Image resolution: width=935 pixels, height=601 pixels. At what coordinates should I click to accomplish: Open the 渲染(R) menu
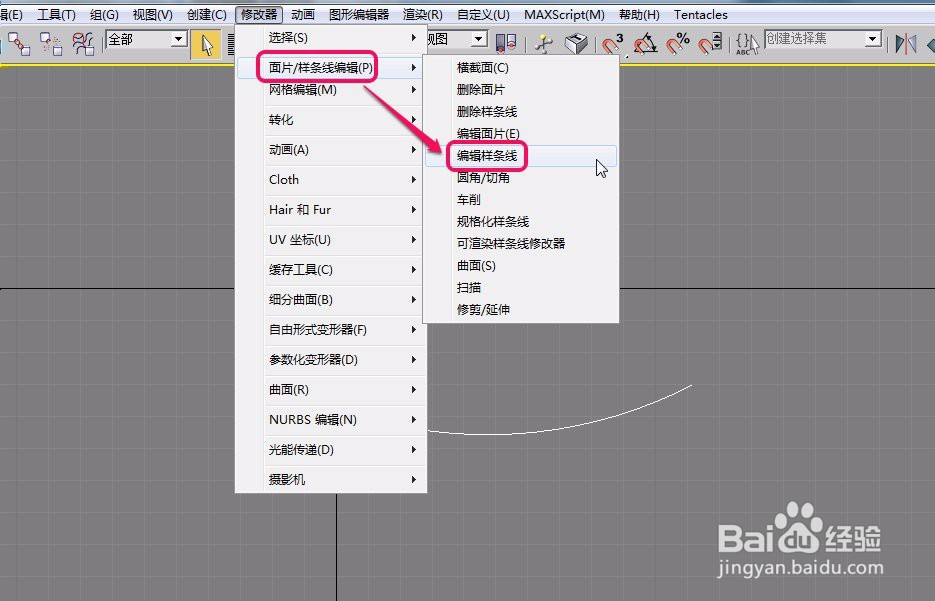pyautogui.click(x=423, y=15)
